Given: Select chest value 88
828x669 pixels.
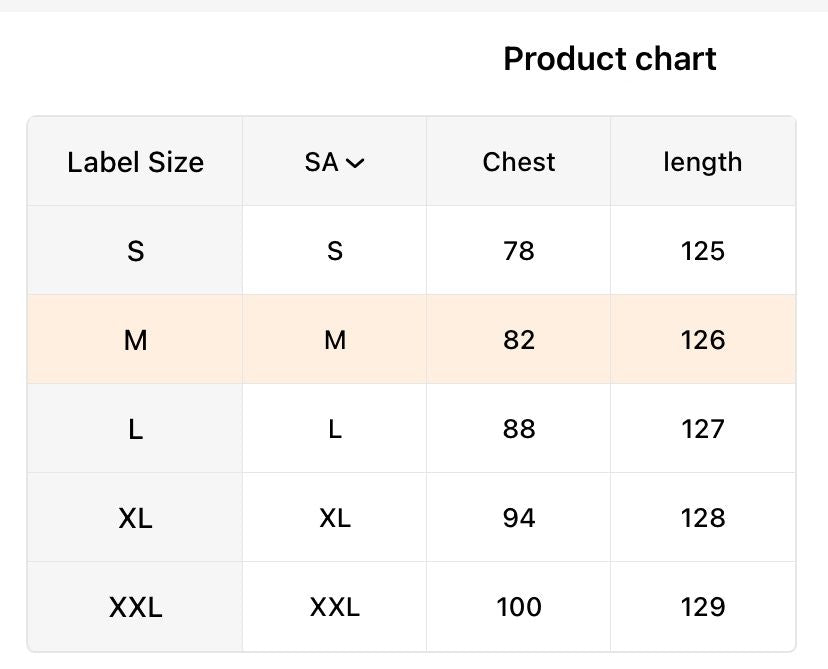Looking at the screenshot, I should pyautogui.click(x=519, y=429).
